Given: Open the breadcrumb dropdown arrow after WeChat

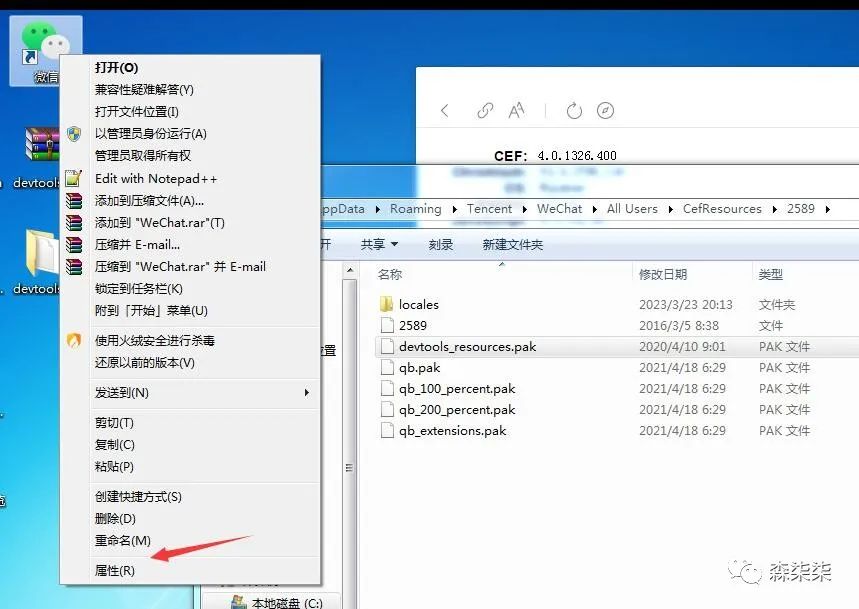Looking at the screenshot, I should point(594,209).
